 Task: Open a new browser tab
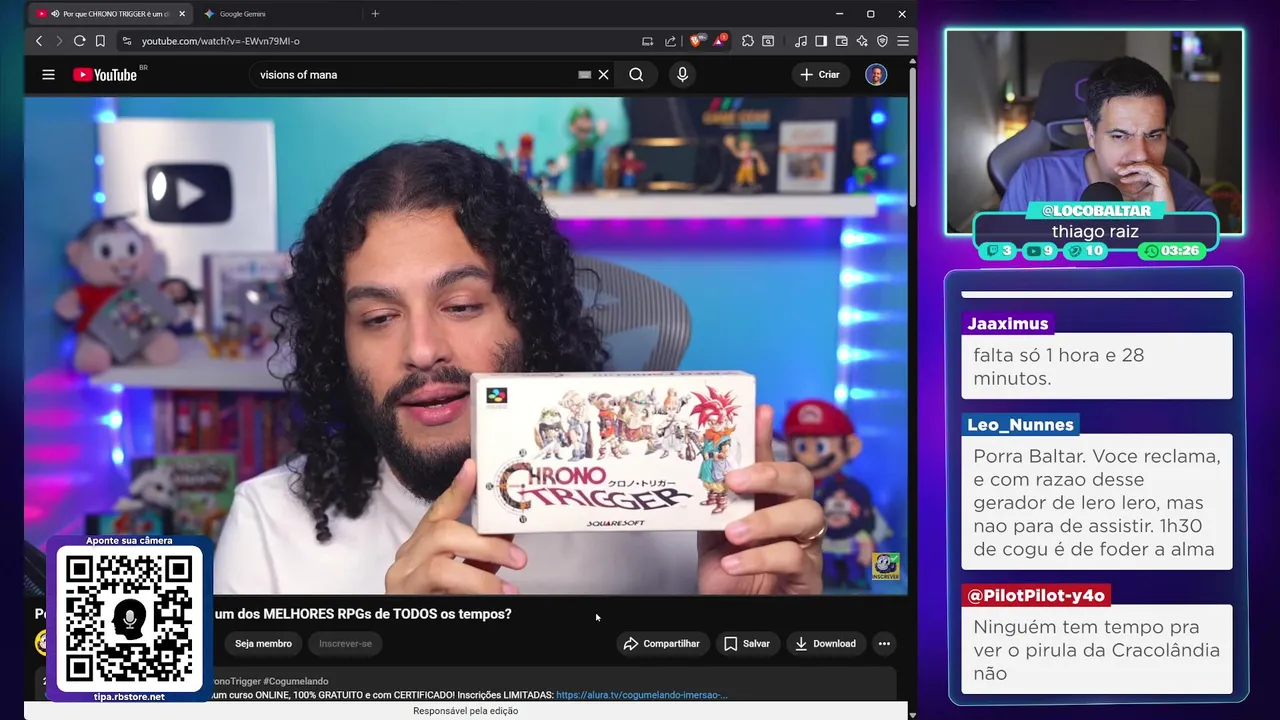[x=375, y=14]
